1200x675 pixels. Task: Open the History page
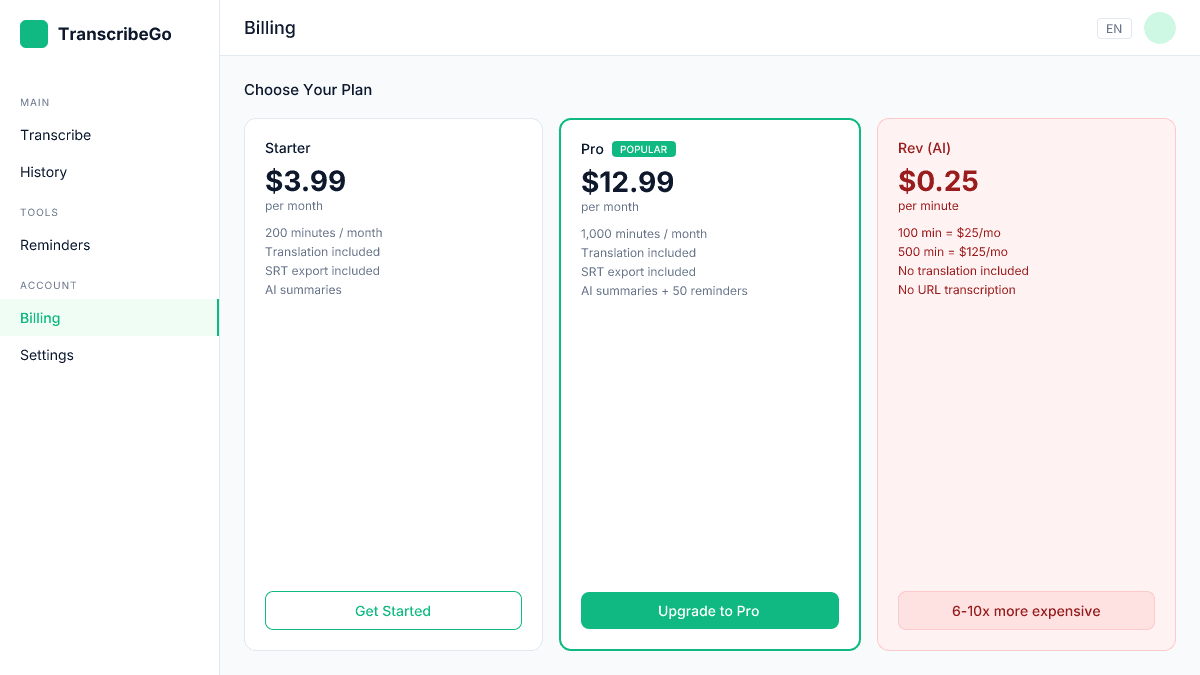pos(43,172)
